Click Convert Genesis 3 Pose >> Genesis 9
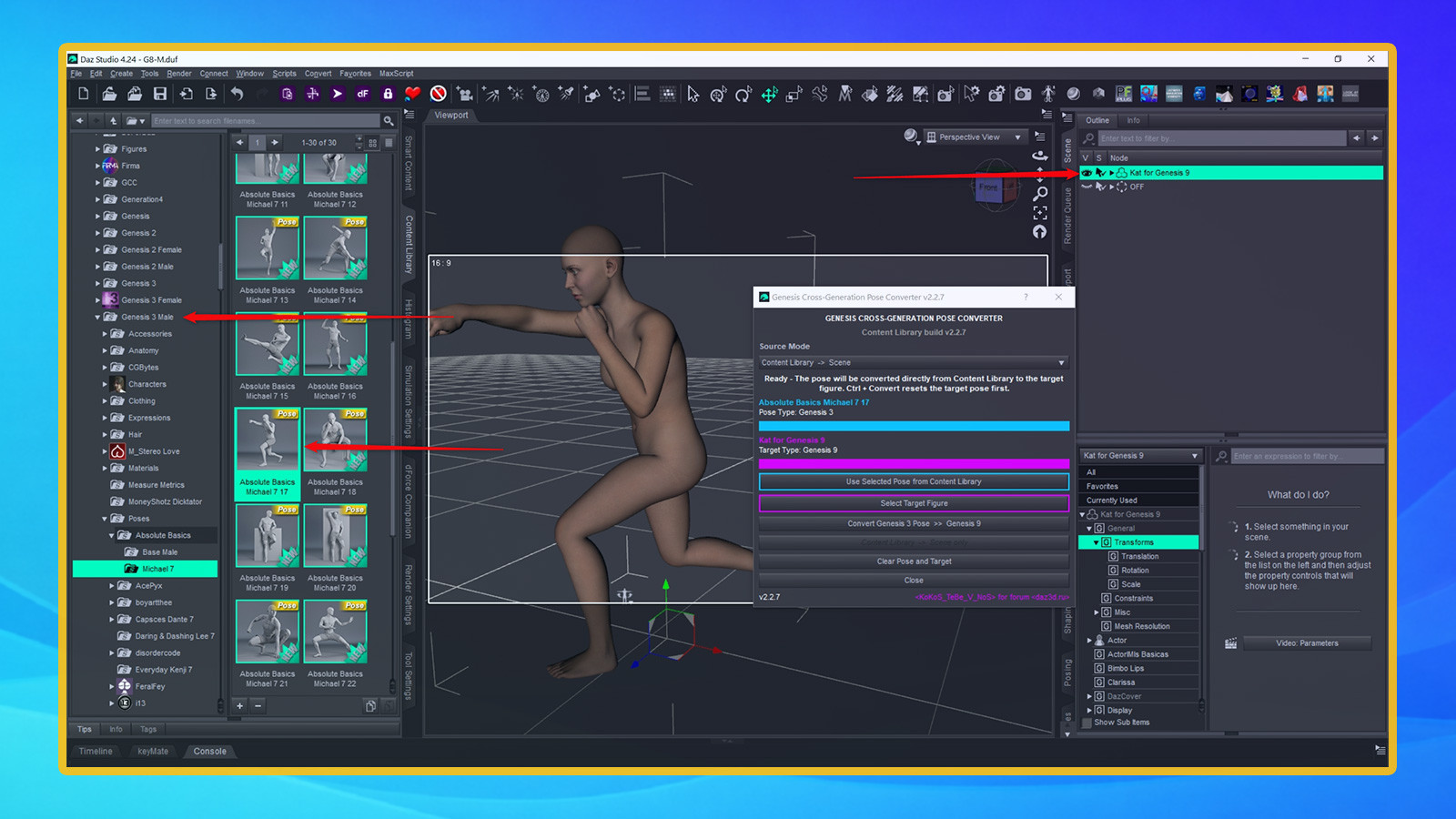This screenshot has height=819, width=1456. pyautogui.click(x=914, y=523)
